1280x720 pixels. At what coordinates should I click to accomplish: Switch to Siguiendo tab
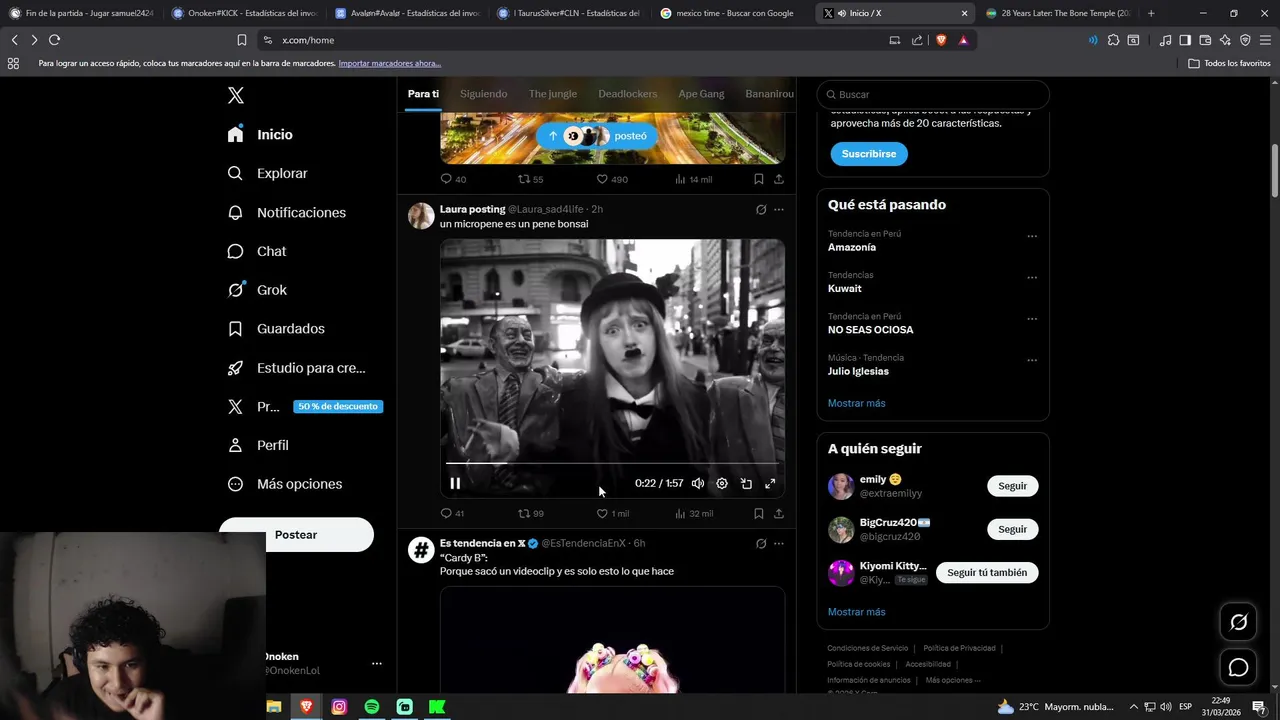coord(484,94)
